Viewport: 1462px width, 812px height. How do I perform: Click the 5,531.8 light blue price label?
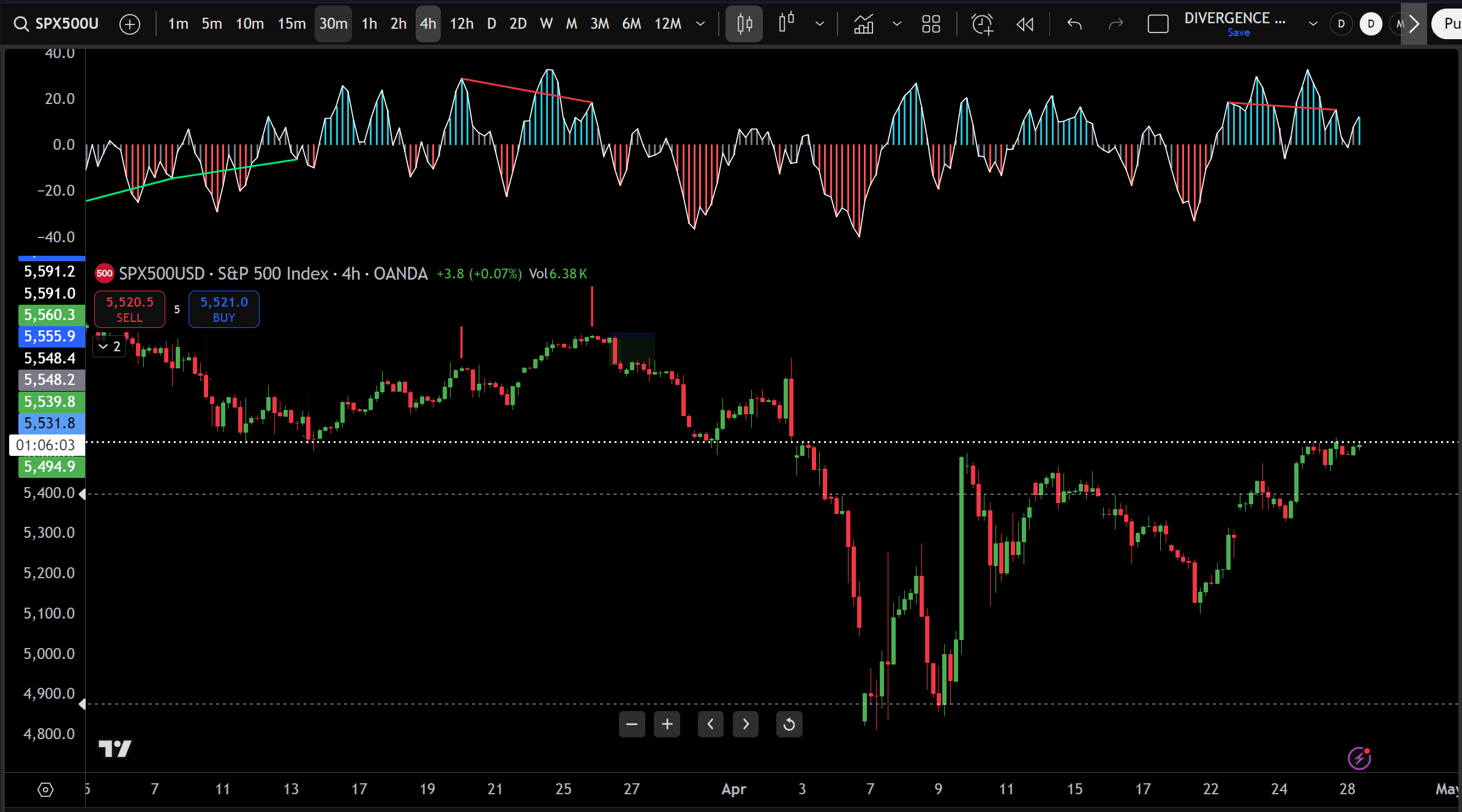[51, 423]
